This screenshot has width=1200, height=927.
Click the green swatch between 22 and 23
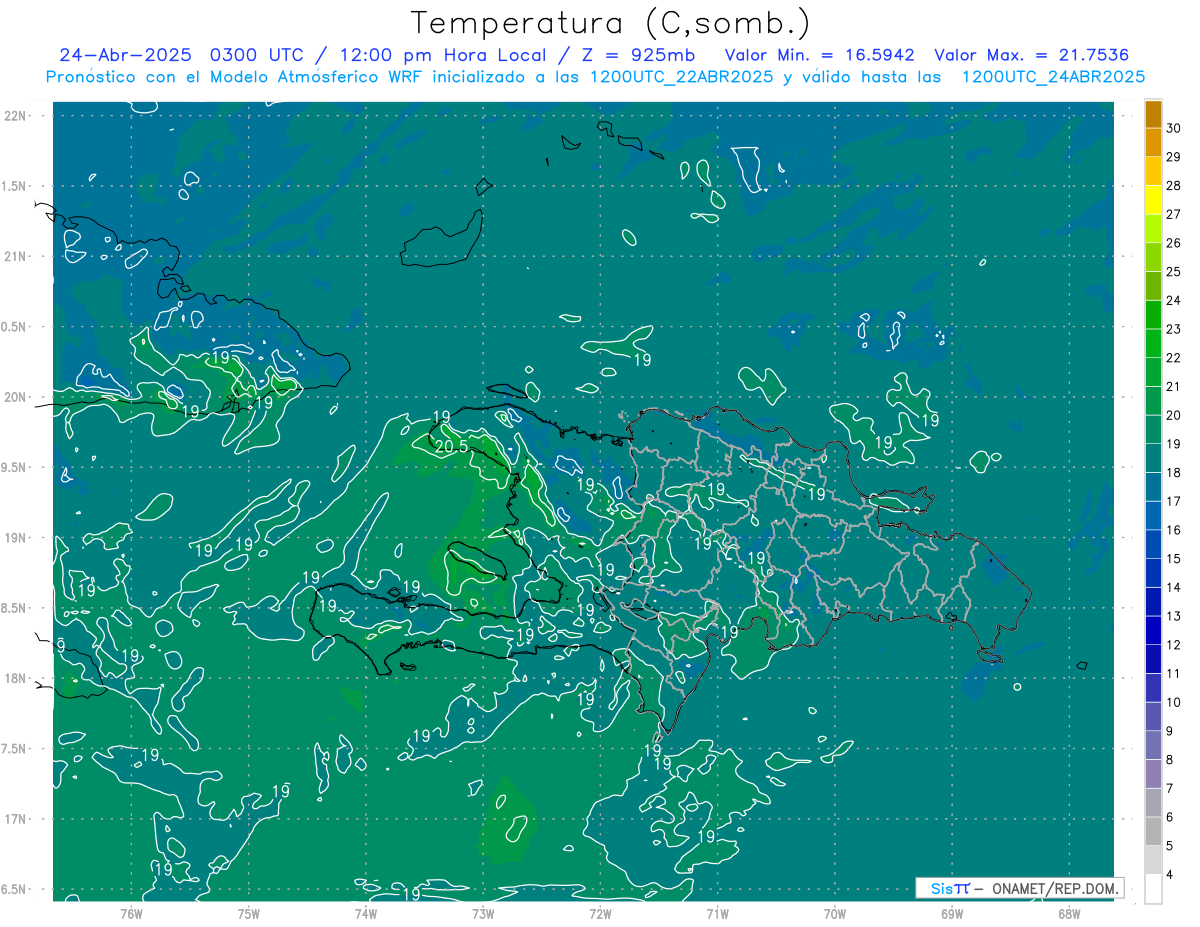coord(1153,343)
